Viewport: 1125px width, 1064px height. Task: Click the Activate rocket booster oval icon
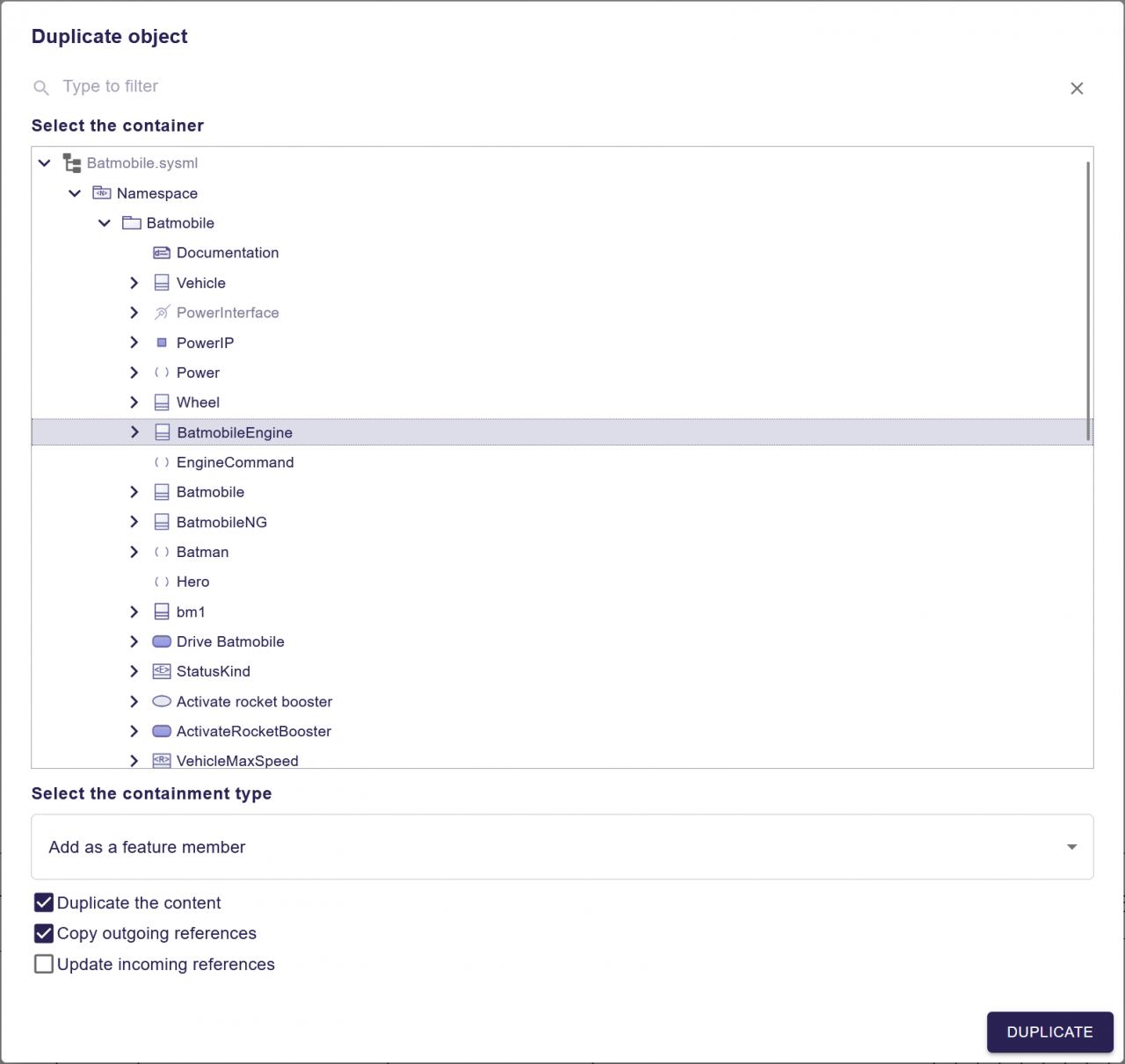(x=162, y=701)
